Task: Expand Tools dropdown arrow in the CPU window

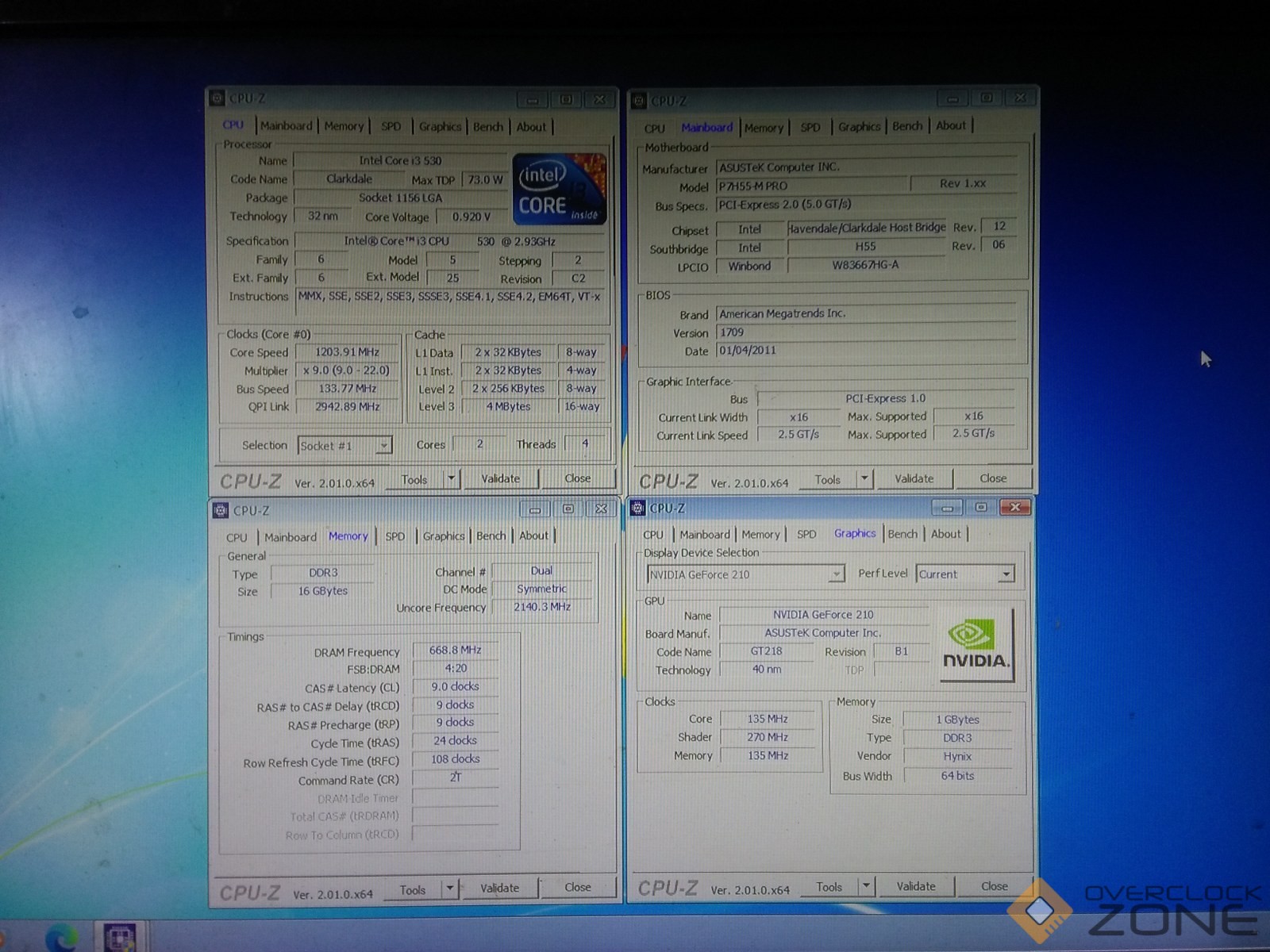Action: point(451,478)
